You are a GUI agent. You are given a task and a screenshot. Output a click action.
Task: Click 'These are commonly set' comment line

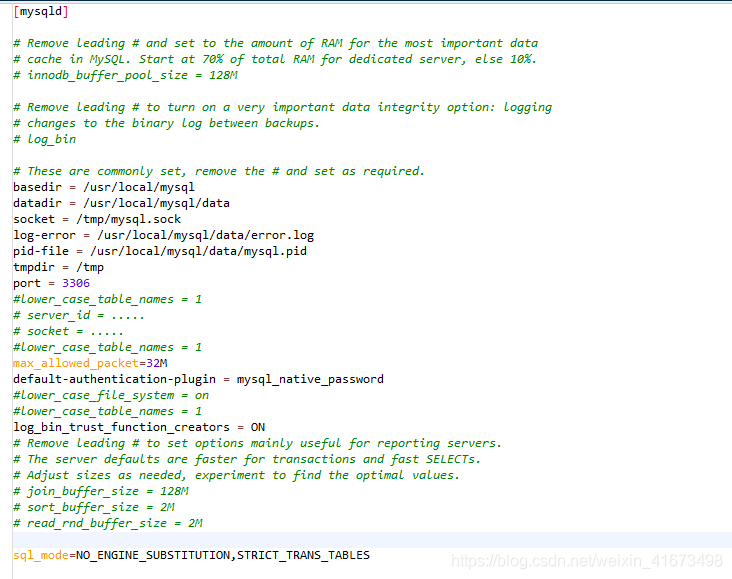point(219,171)
